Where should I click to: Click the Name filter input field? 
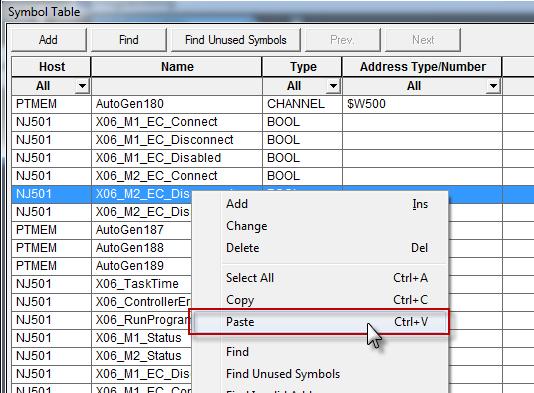[x=177, y=86]
